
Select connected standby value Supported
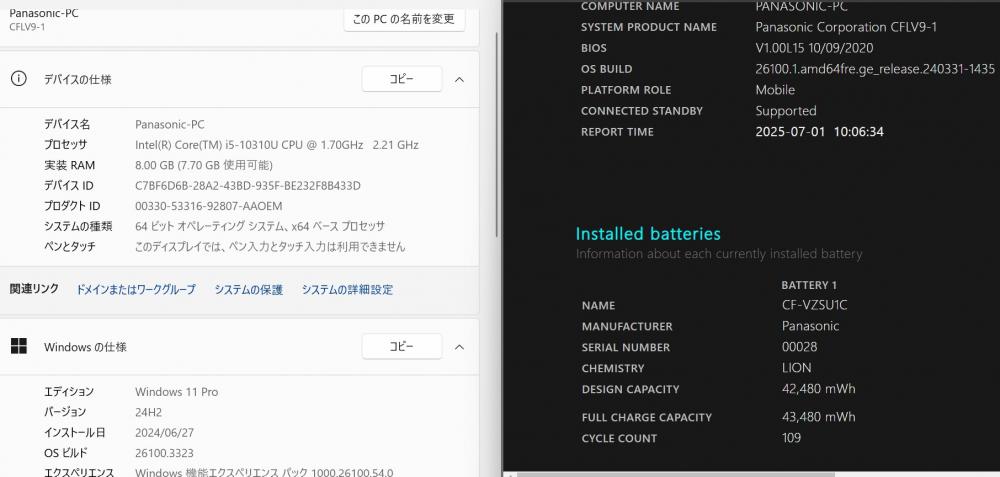786,111
